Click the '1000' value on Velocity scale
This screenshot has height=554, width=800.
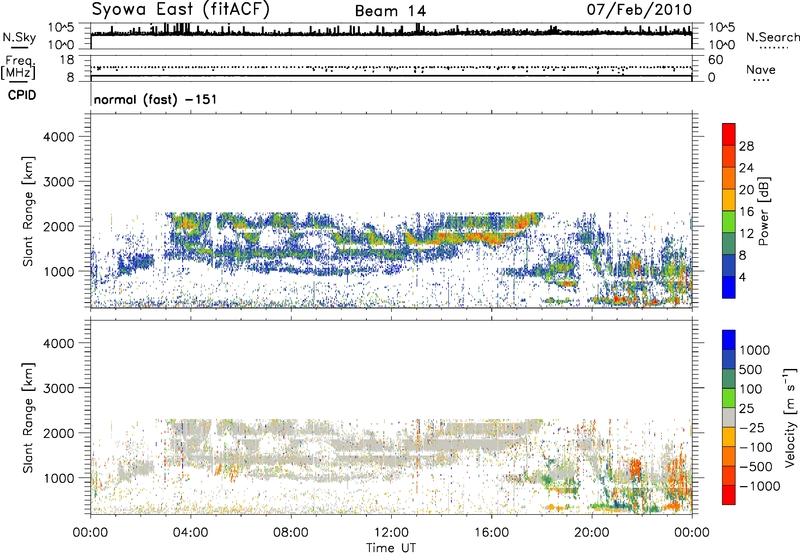point(755,350)
